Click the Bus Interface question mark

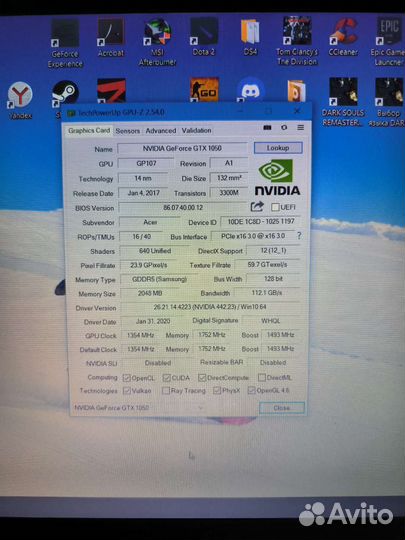pyautogui.click(x=299, y=236)
